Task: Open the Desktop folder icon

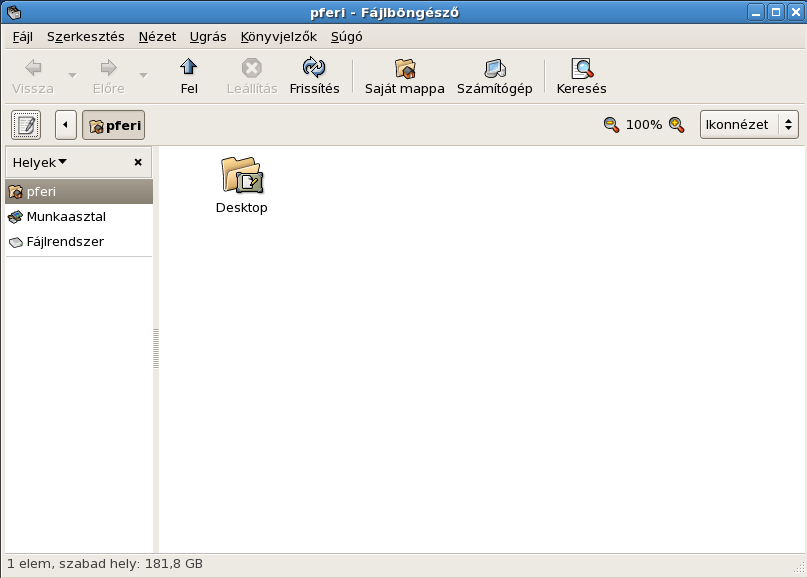Action: 241,175
